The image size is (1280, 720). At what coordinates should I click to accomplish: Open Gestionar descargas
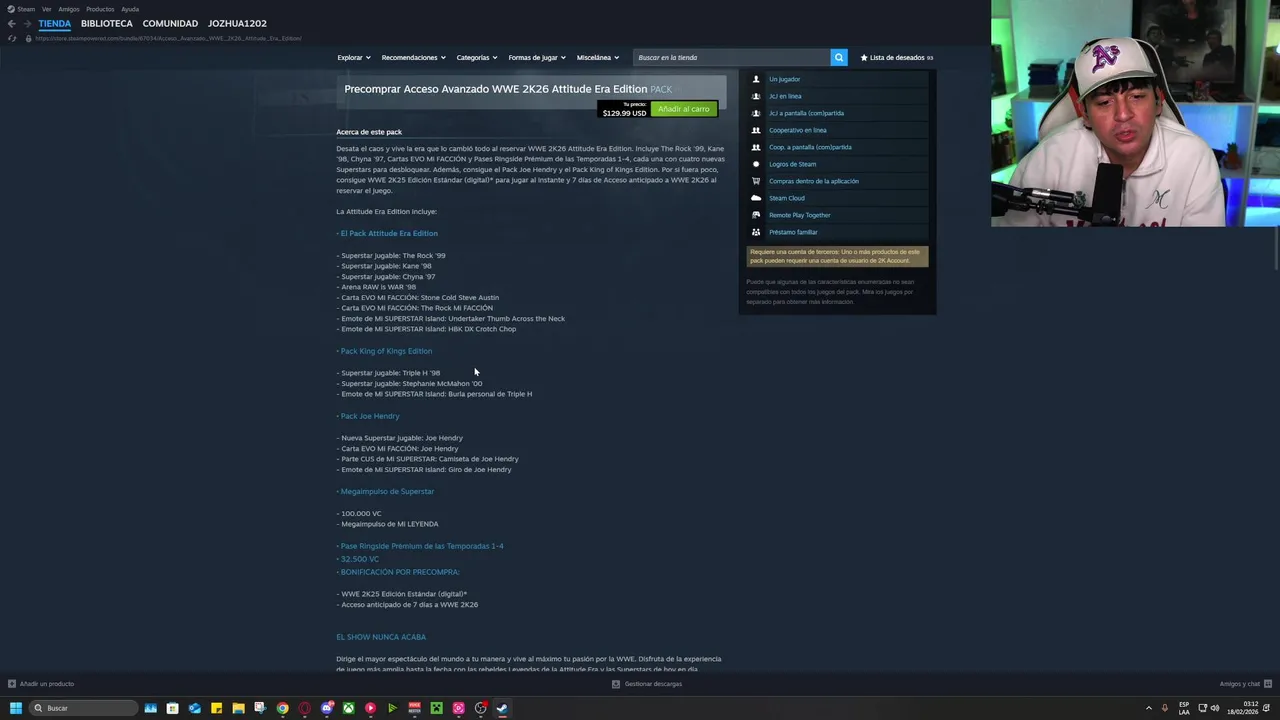point(647,684)
